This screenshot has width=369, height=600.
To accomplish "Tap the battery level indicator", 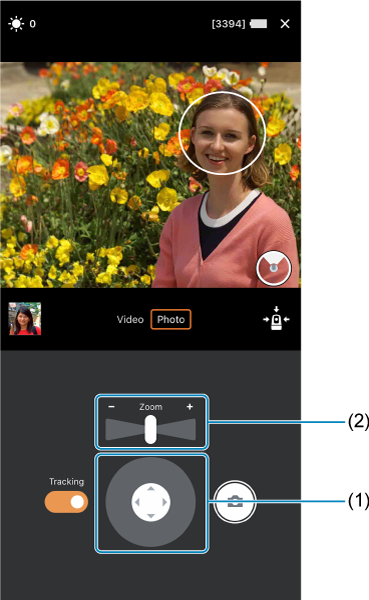I will [x=259, y=24].
